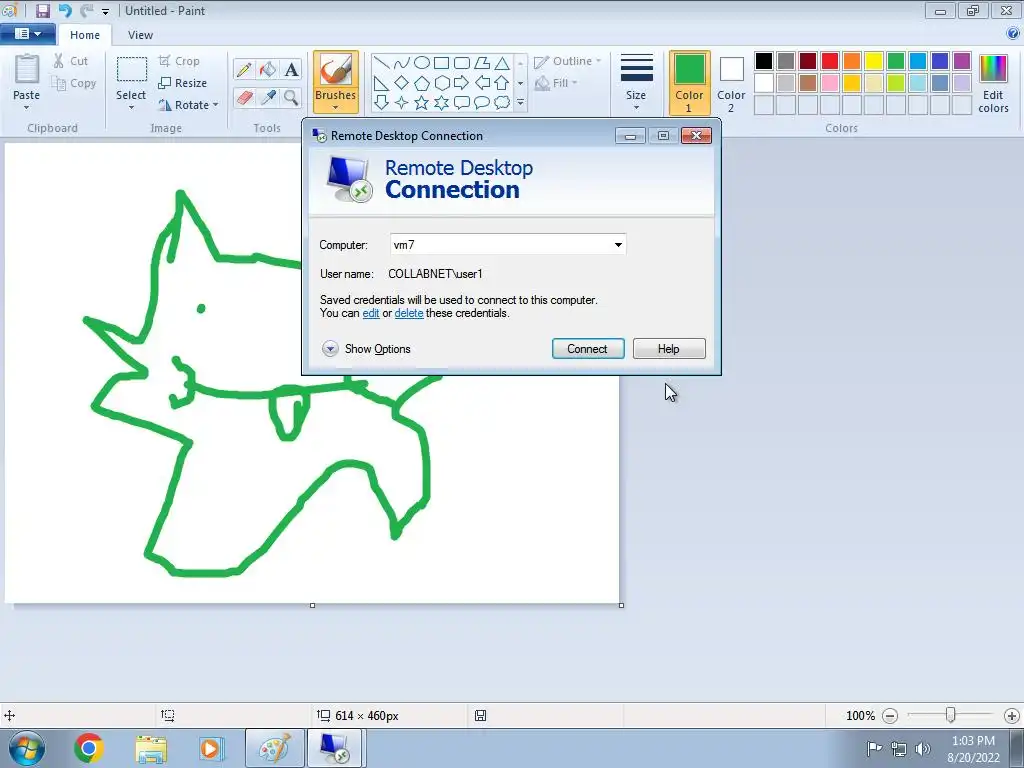1024x768 pixels.
Task: Select the Text tool
Action: 291,70
